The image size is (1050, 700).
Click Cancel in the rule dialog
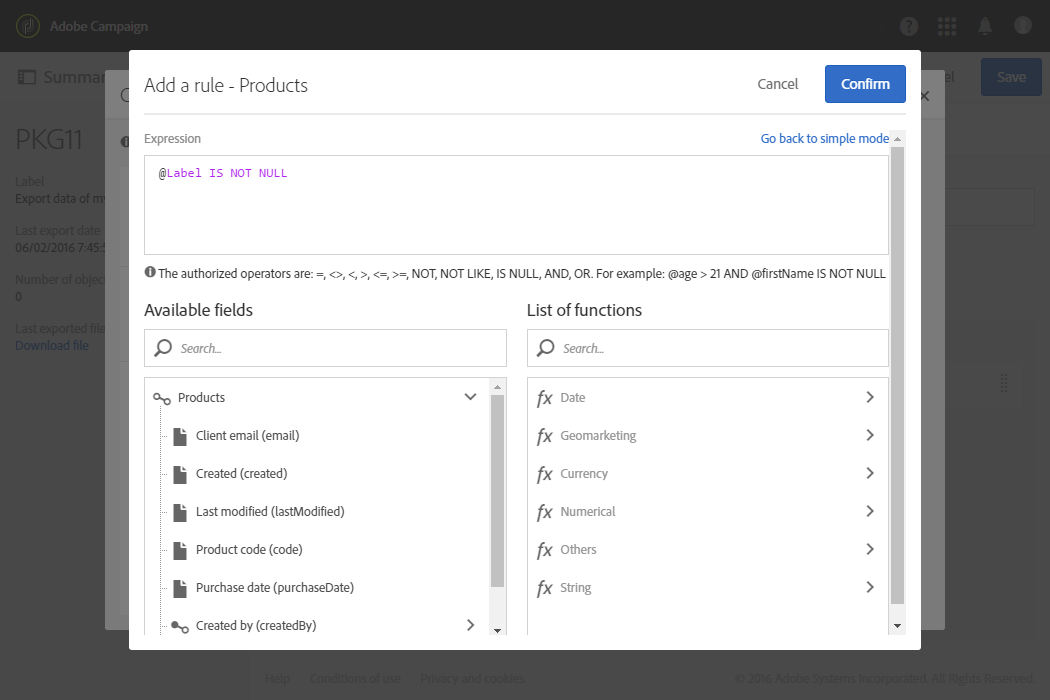[777, 84]
